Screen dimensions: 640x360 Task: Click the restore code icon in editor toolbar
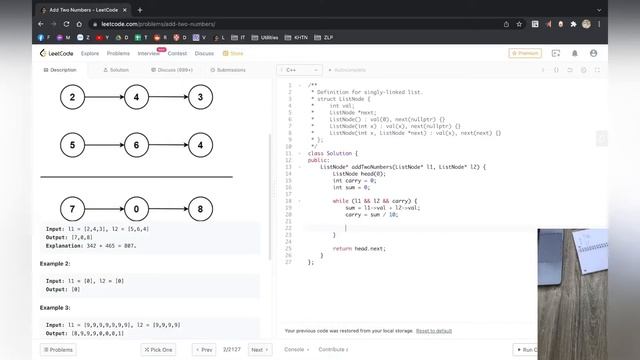coord(570,70)
